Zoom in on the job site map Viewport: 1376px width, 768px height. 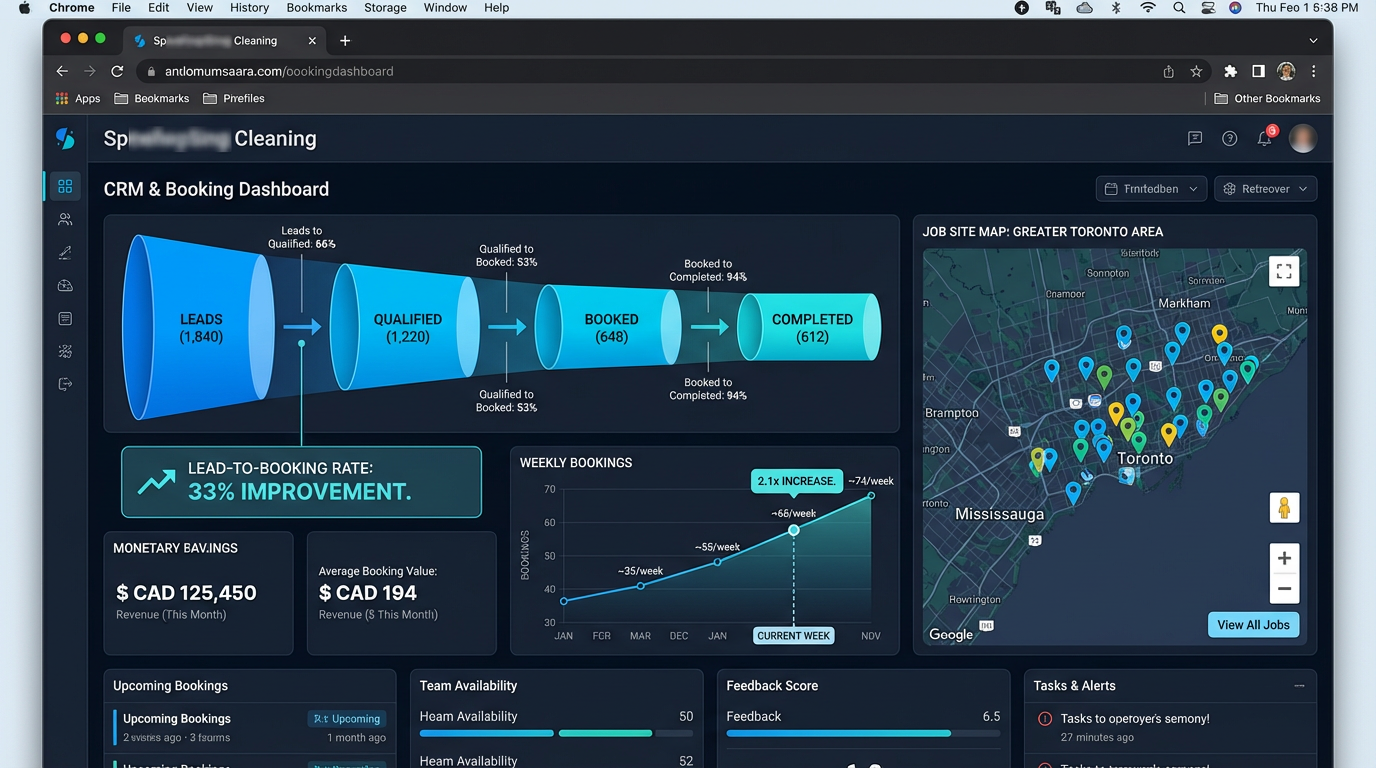point(1284,558)
